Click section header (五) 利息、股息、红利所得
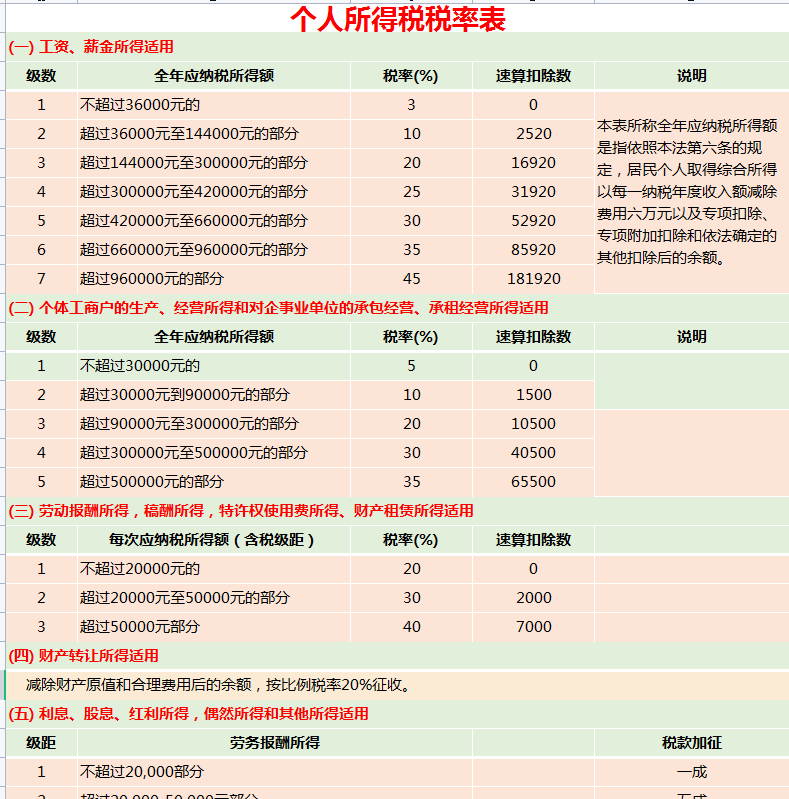The image size is (789, 799). click(398, 714)
